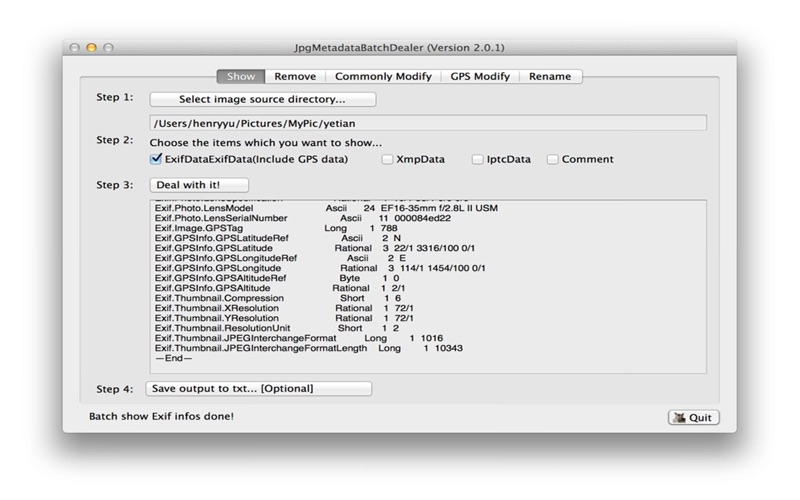
Task: Open the Commonly Modify tab
Action: [383, 77]
